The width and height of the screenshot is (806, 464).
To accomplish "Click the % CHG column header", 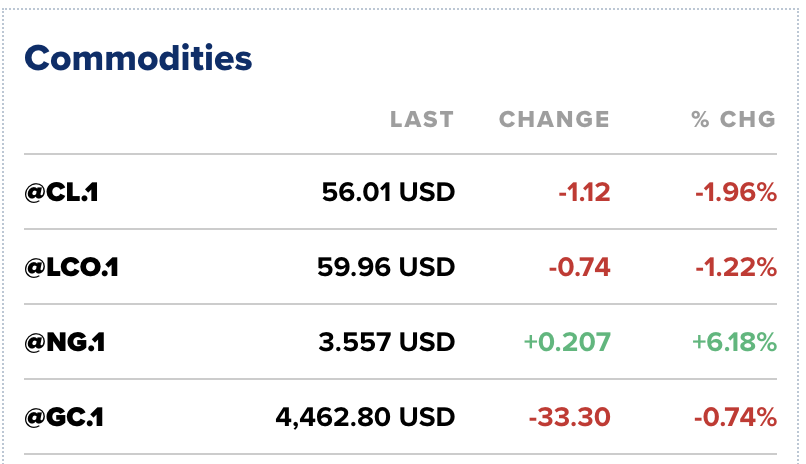I will 733,120.
